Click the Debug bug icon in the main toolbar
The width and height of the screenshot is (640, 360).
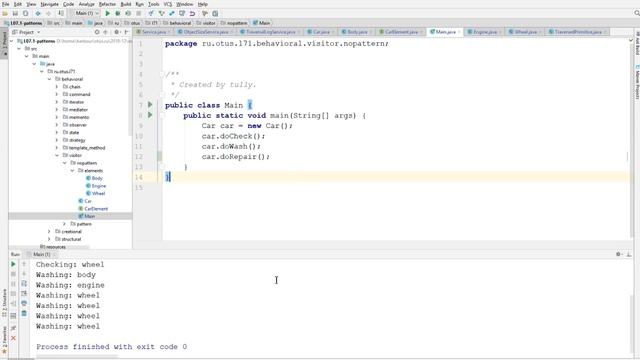[118, 13]
